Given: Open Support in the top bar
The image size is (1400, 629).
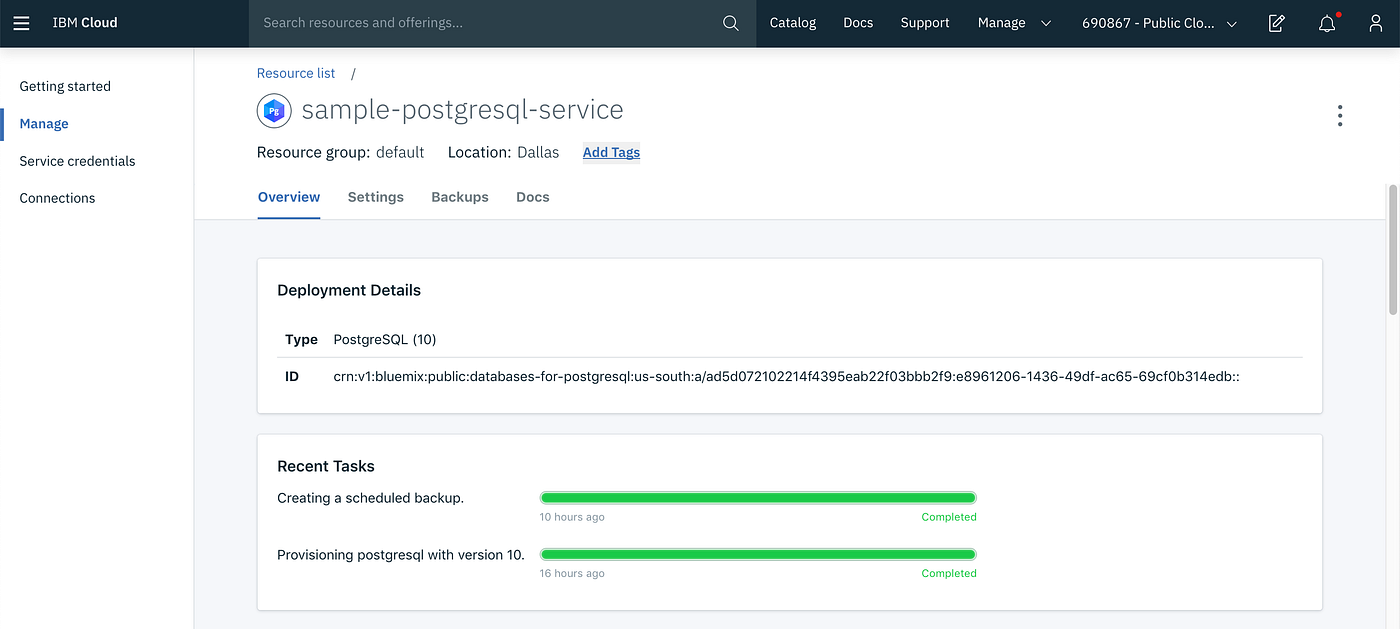Looking at the screenshot, I should (x=925, y=23).
